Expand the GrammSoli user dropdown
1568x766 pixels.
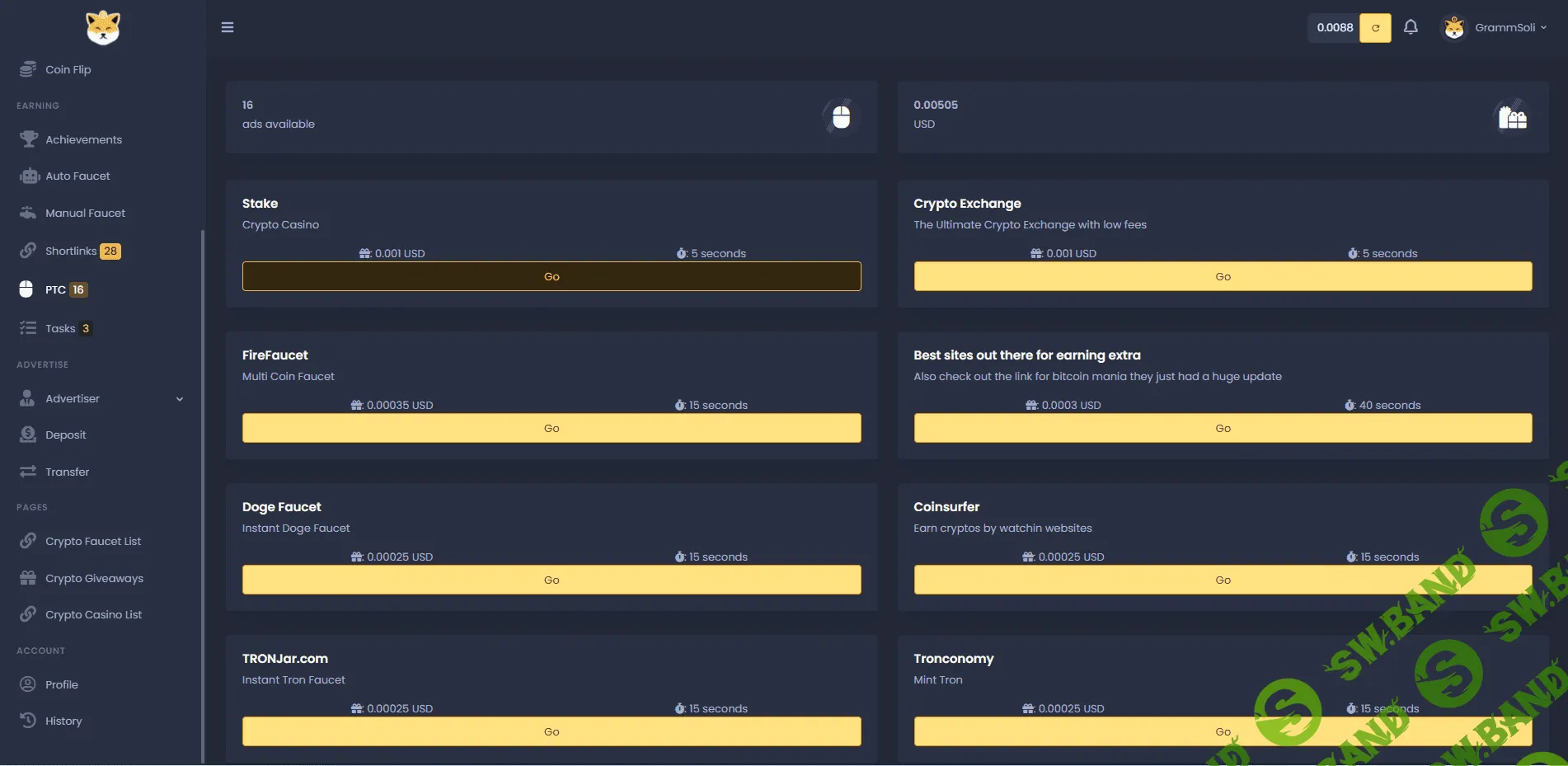tap(1495, 28)
